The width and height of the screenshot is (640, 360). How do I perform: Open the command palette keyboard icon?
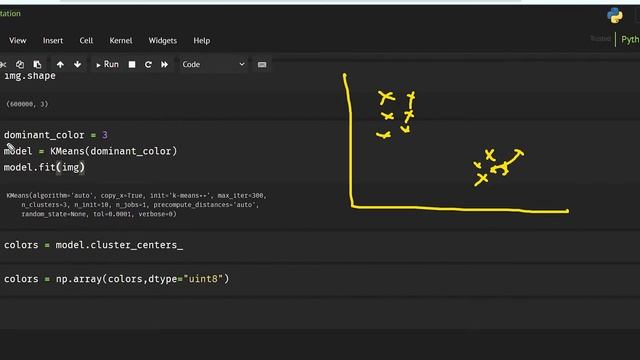click(262, 64)
